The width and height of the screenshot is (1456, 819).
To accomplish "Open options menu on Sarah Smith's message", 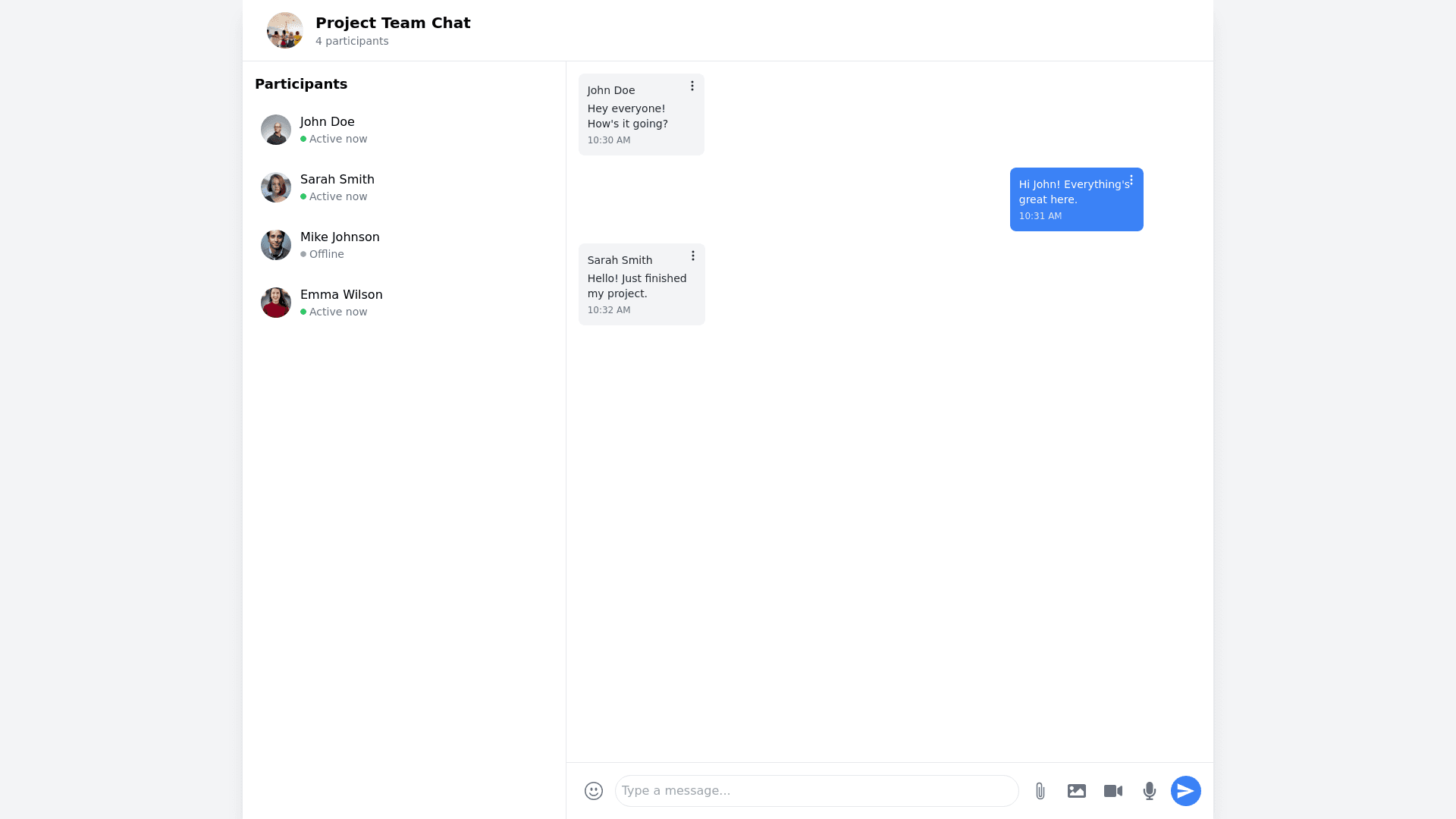I will [x=693, y=256].
